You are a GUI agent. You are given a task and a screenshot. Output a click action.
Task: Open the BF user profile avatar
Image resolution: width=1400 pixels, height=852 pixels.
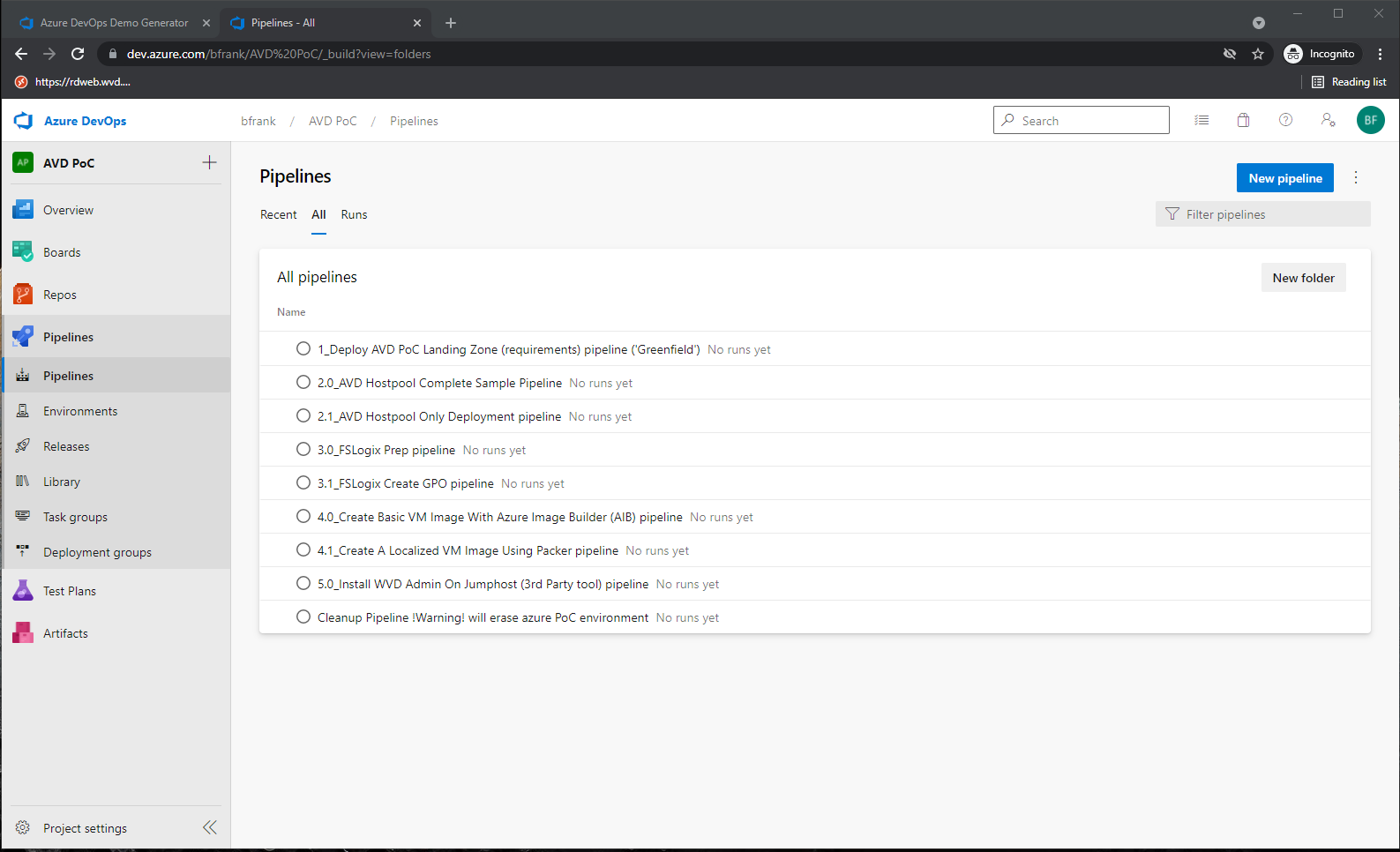tap(1371, 120)
